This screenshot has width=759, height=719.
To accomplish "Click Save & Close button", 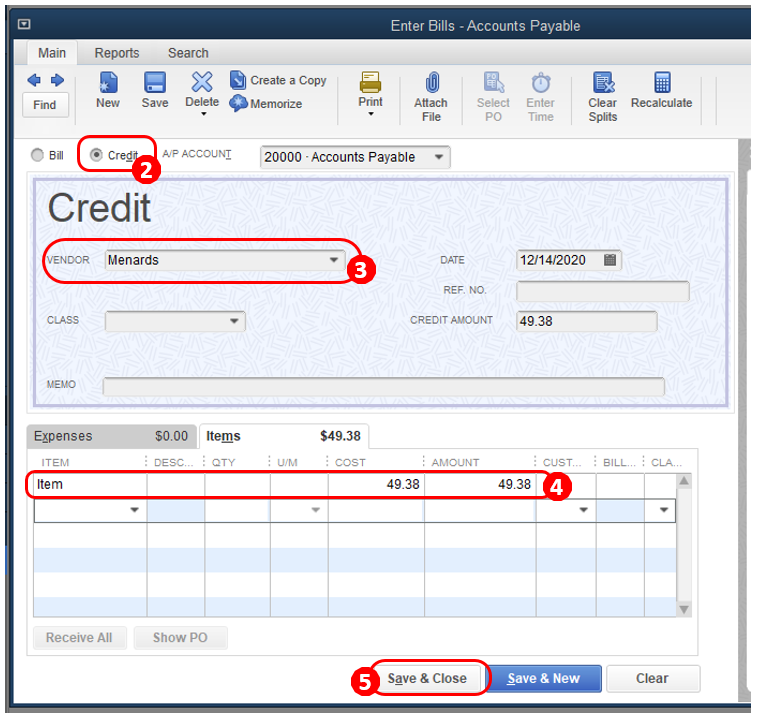I will click(427, 678).
